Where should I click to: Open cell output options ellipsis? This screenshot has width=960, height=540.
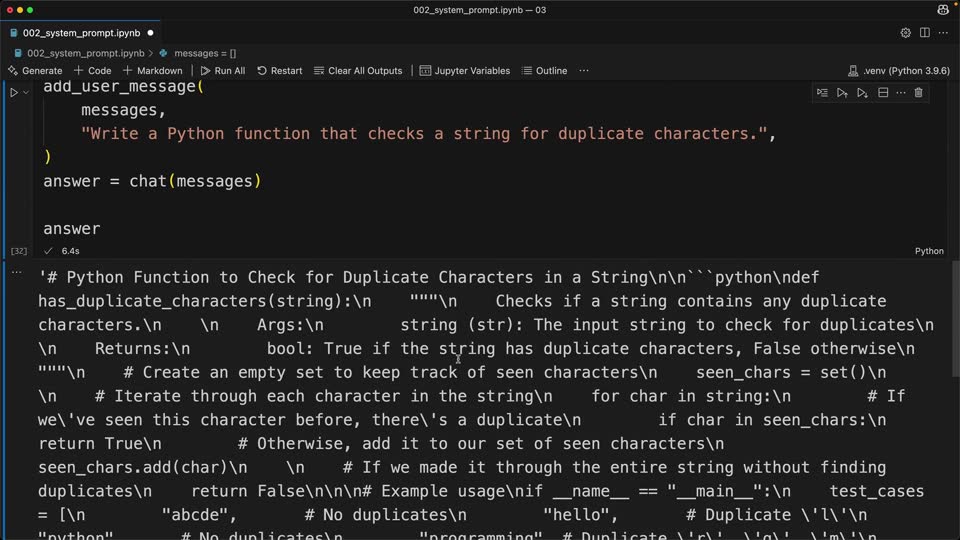click(x=17, y=272)
